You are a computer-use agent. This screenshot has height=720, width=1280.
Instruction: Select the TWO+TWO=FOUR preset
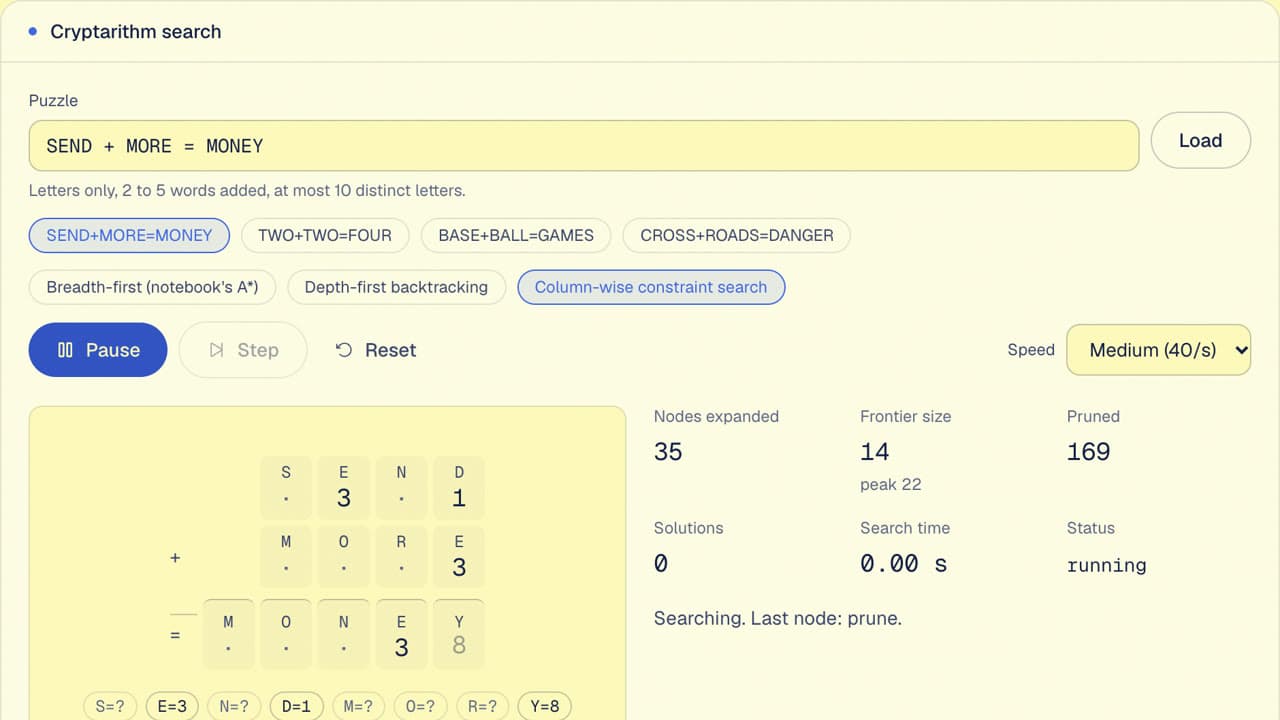[x=325, y=236]
